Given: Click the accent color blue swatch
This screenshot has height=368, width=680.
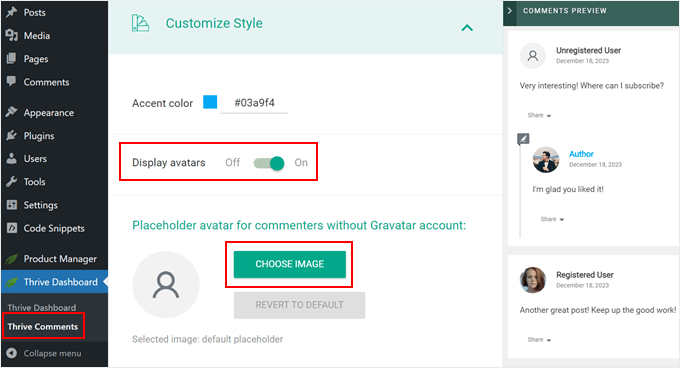Looking at the screenshot, I should (x=210, y=102).
